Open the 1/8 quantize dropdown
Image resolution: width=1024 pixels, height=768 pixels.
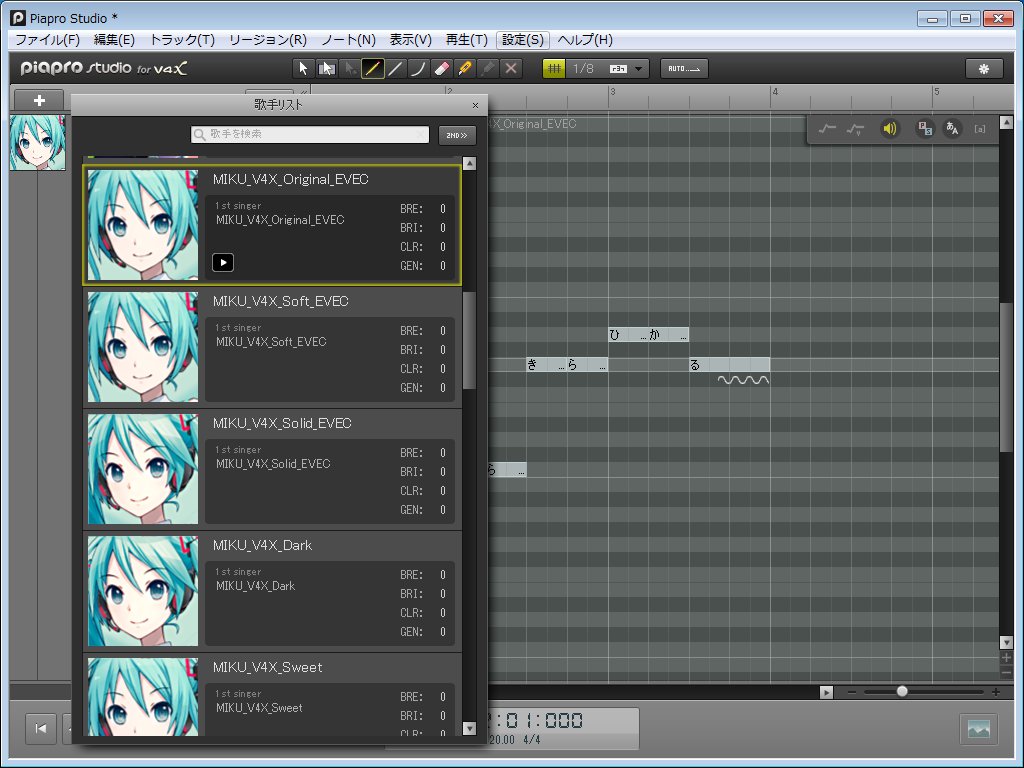click(x=638, y=68)
